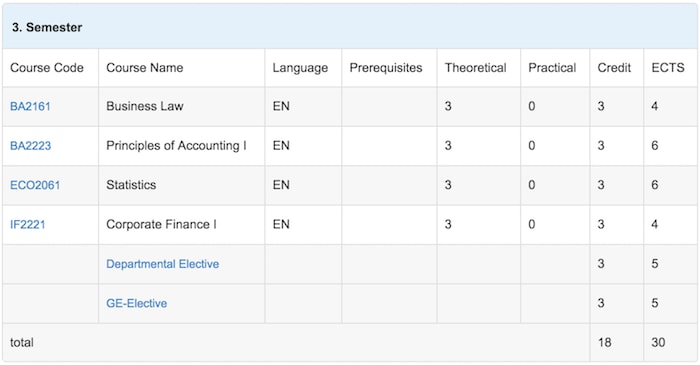Image resolution: width=700 pixels, height=365 pixels.
Task: Click the Practical column header
Action: tap(552, 67)
